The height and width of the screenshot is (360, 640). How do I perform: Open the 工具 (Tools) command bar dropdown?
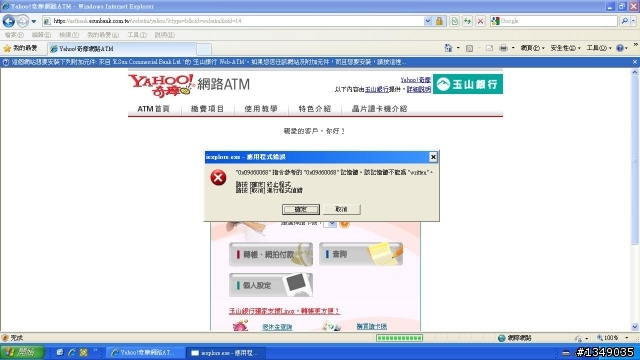tap(599, 48)
